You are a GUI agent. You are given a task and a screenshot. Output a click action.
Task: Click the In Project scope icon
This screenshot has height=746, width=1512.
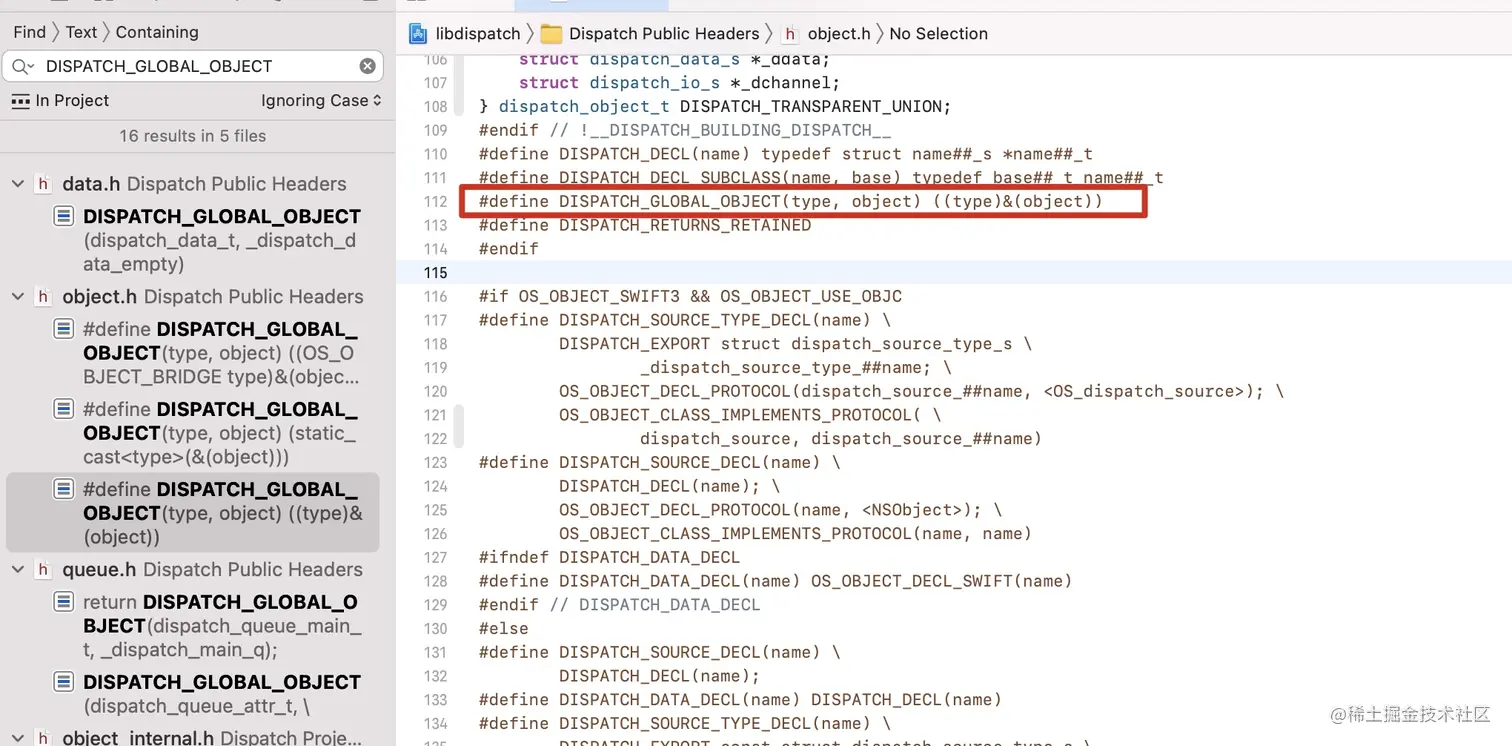[x=22, y=100]
